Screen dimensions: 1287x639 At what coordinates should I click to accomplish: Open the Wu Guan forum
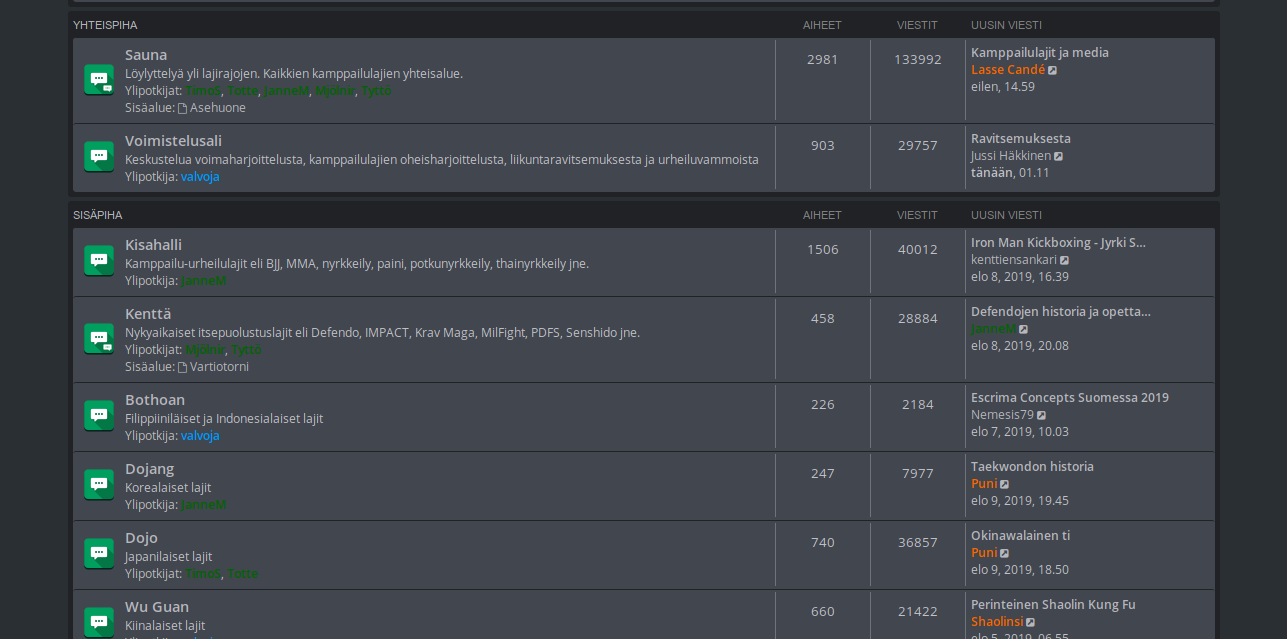tap(157, 607)
